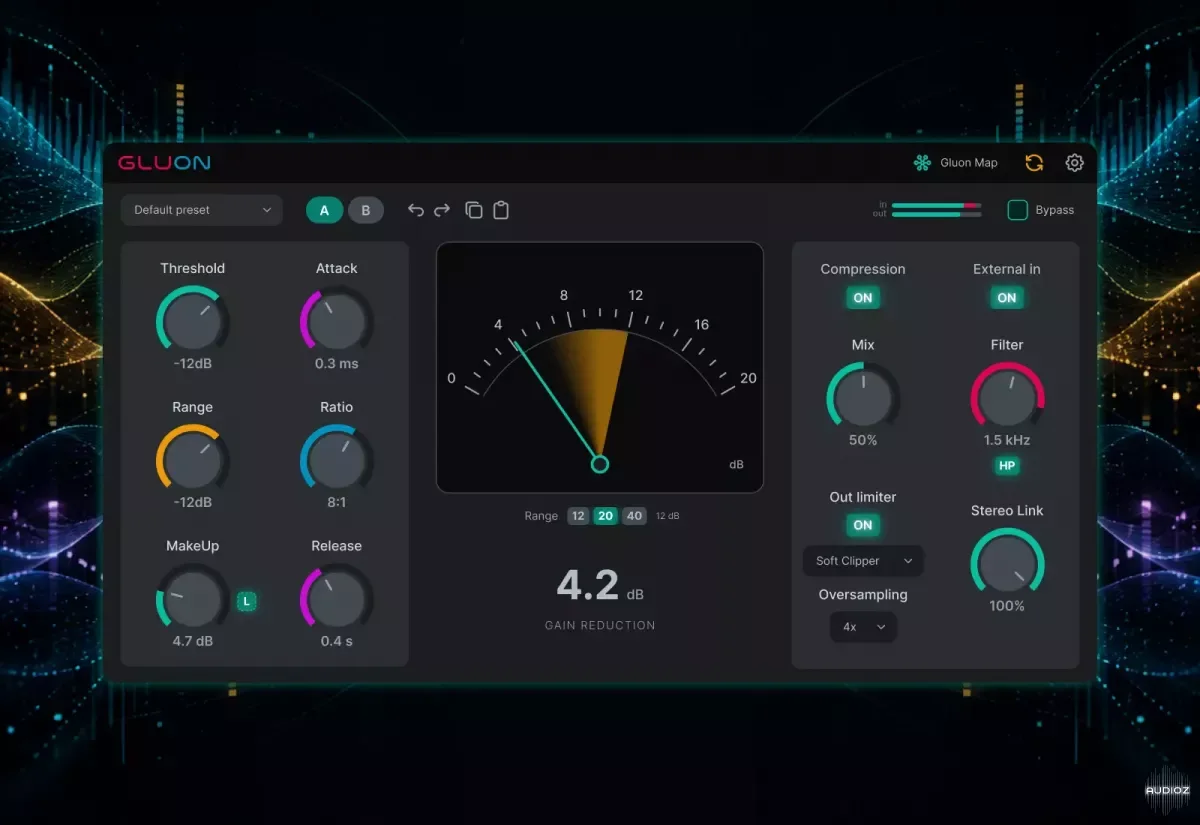Click the Bypass label text
1200x825 pixels.
pos(1055,210)
